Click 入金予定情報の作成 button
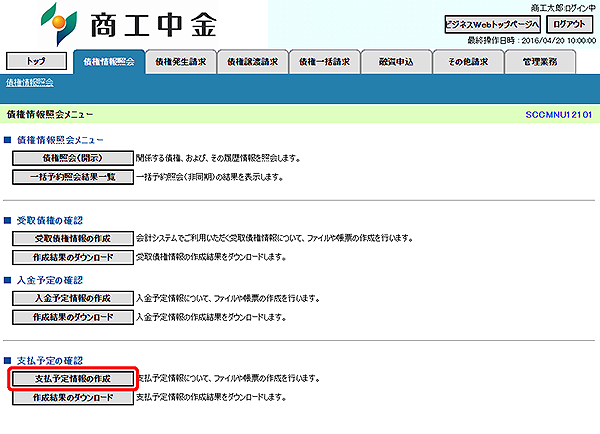This screenshot has width=600, height=434. pos(73,298)
